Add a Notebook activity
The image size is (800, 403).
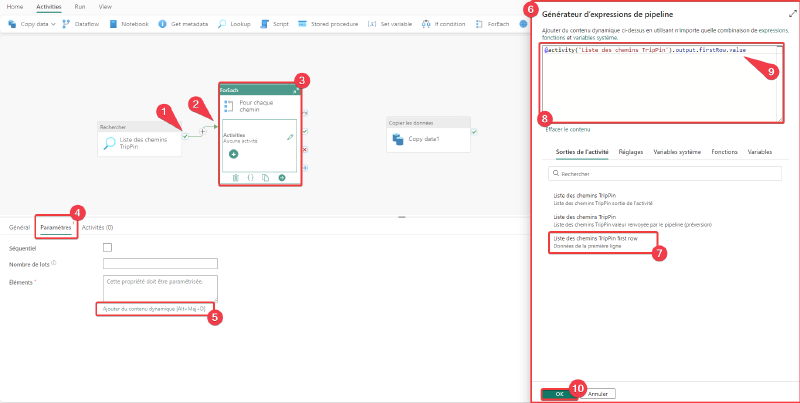(x=129, y=24)
